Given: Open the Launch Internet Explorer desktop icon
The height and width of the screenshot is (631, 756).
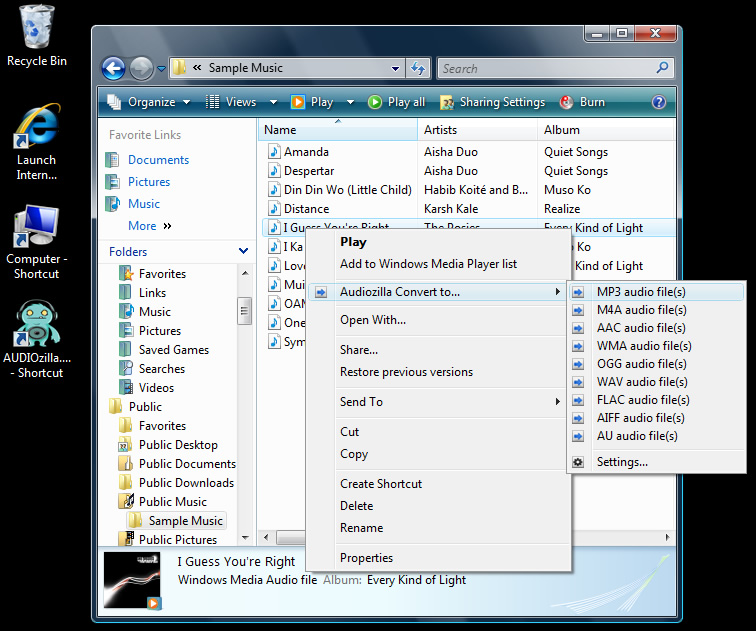Looking at the screenshot, I should (37, 127).
